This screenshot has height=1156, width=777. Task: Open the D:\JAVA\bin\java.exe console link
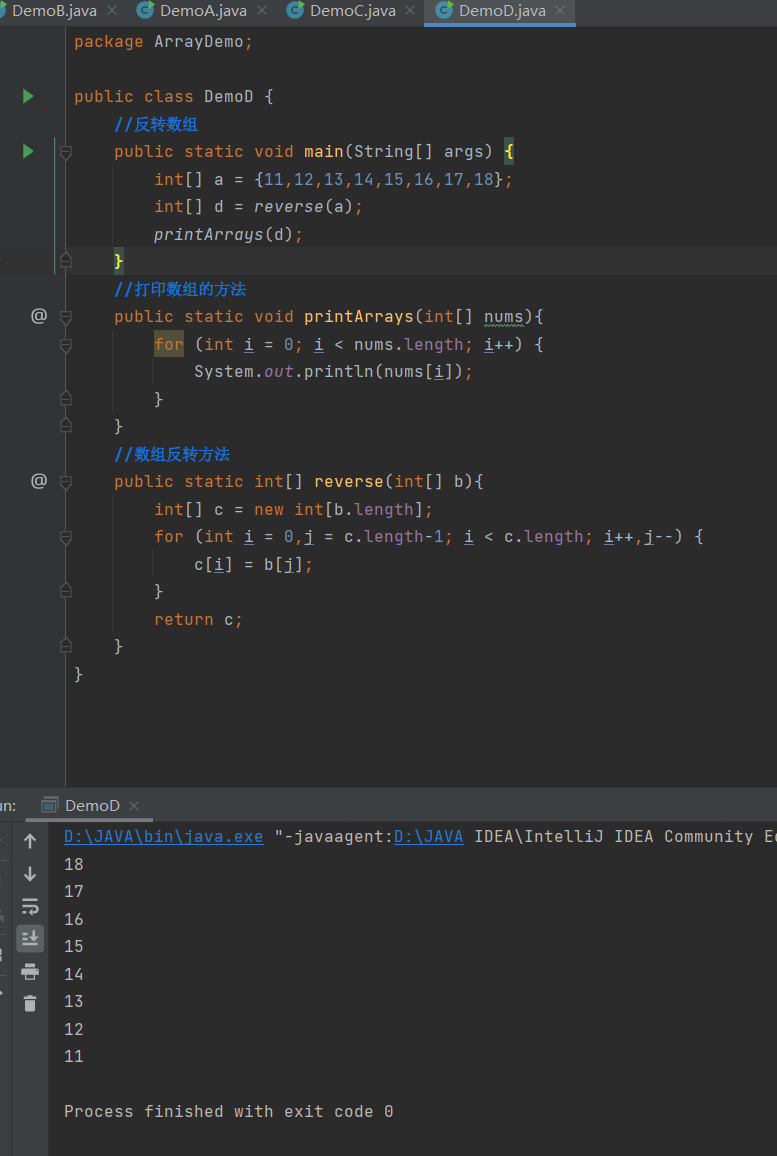click(163, 836)
